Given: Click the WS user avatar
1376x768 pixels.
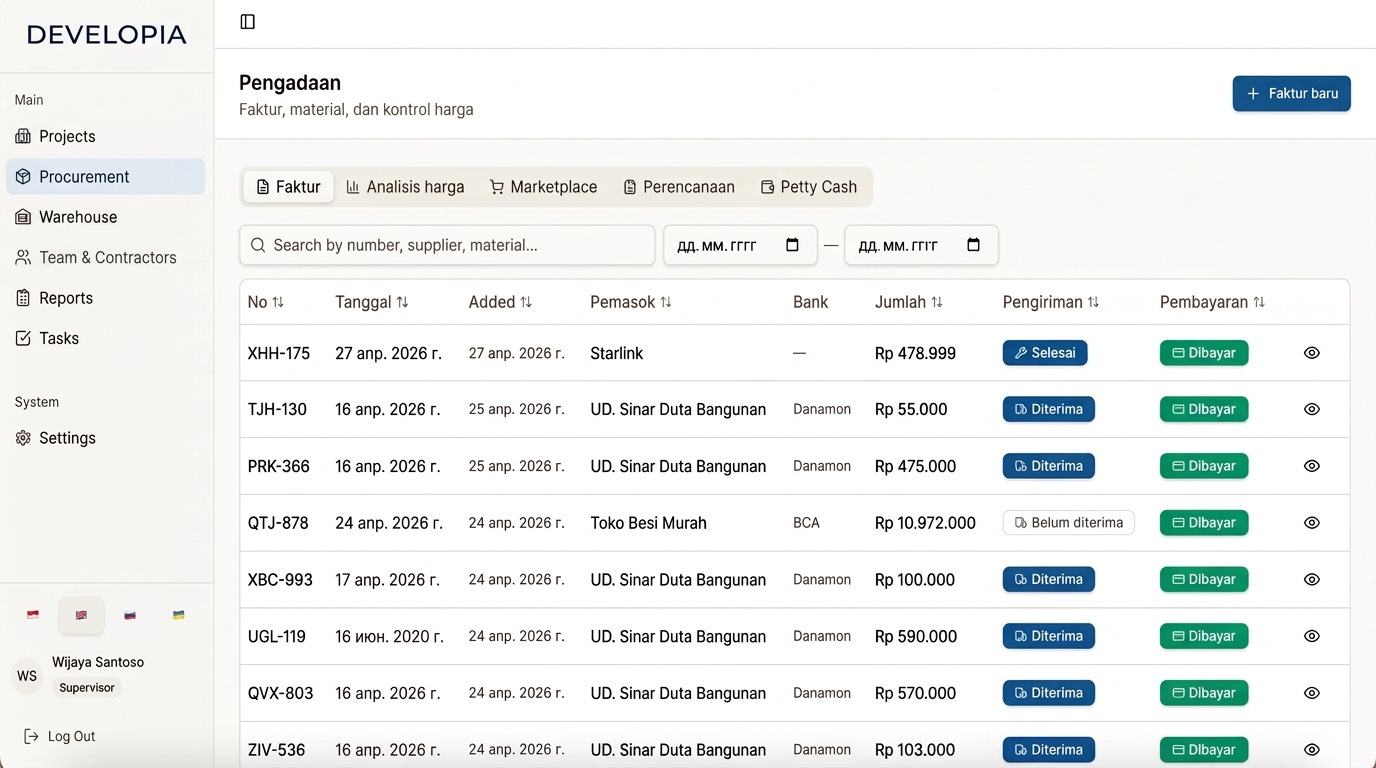Looking at the screenshot, I should tap(27, 676).
